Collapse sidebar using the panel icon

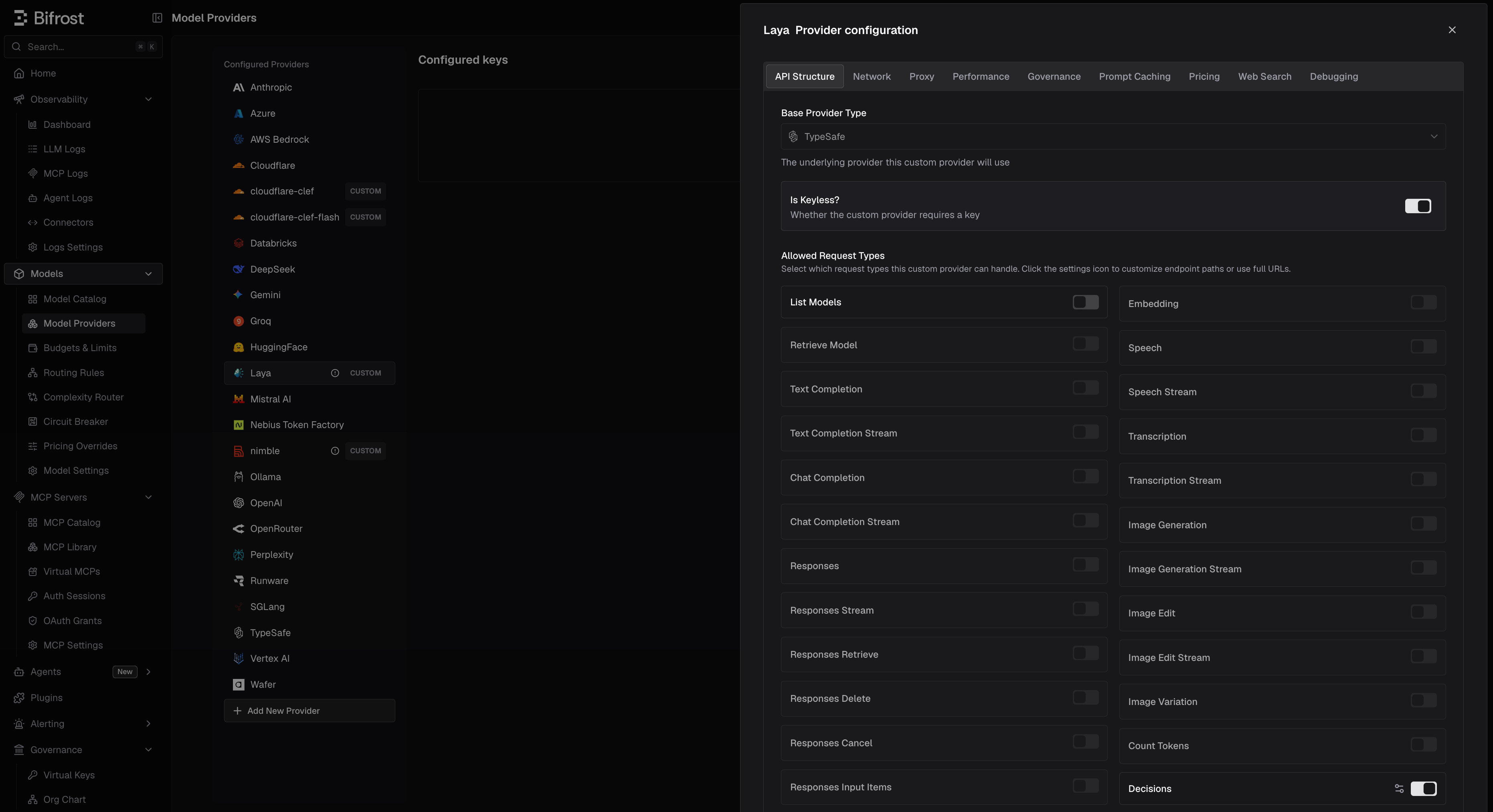157,18
